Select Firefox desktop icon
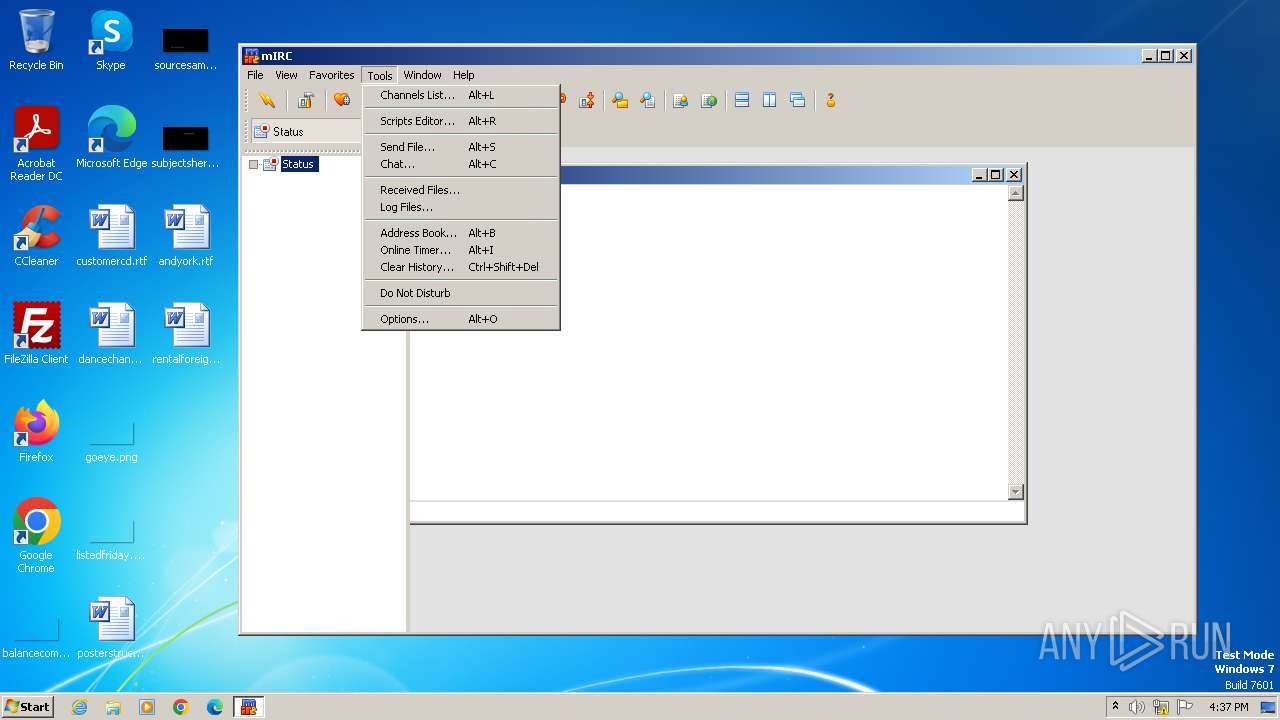Image resolution: width=1280 pixels, height=720 pixels. [36, 432]
